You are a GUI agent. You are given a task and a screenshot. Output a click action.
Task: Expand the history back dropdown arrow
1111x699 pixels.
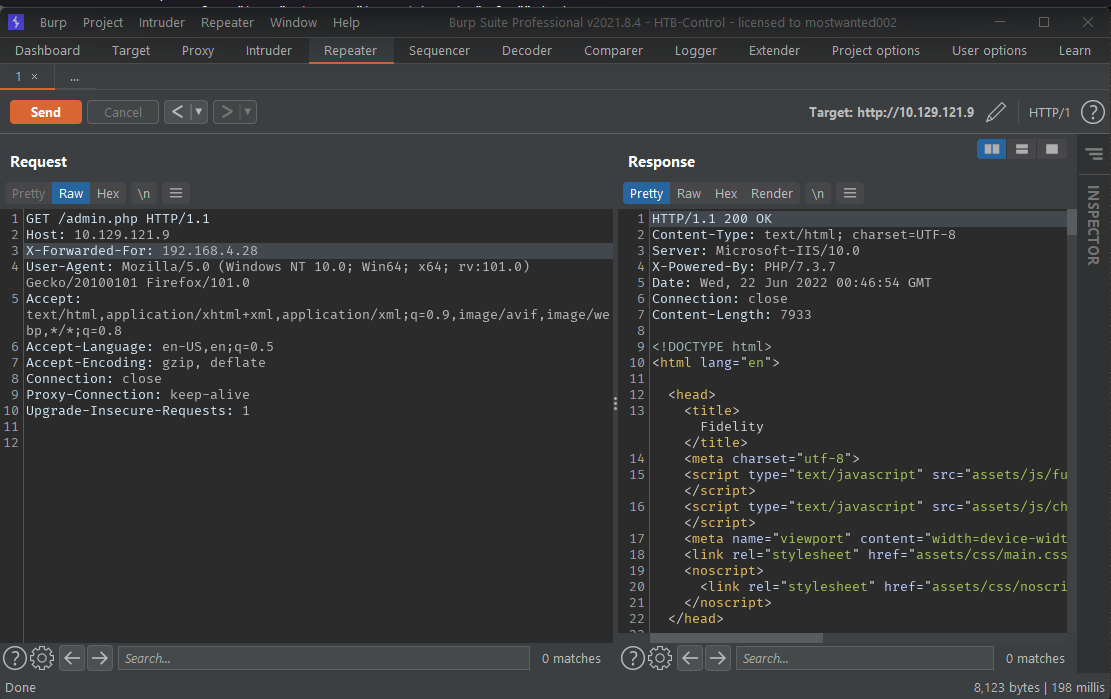(x=199, y=112)
